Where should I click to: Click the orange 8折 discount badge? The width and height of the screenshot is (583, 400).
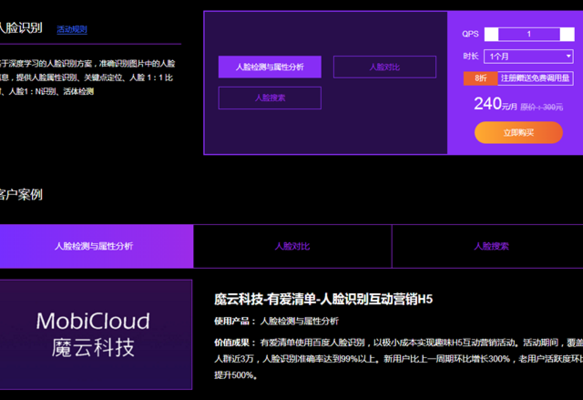[480, 78]
